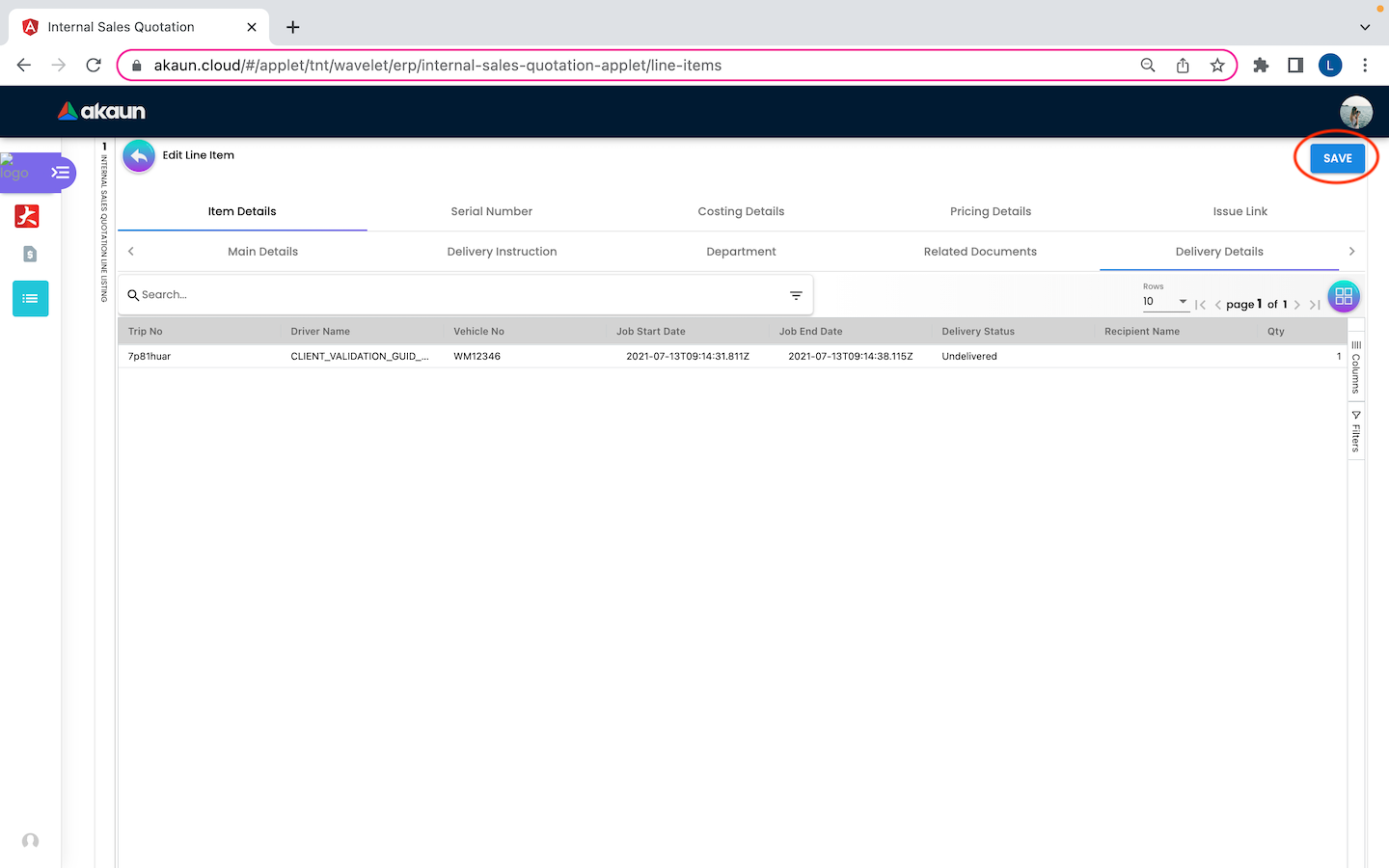Screen dimensions: 1389x868
Task: Reload the page in browser
Action: tap(94, 66)
